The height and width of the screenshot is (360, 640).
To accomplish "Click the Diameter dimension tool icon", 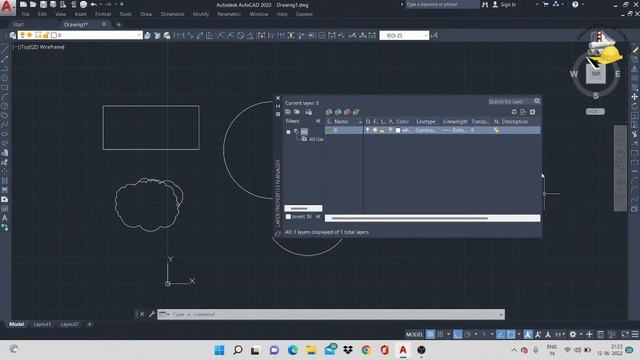I will click(240, 36).
